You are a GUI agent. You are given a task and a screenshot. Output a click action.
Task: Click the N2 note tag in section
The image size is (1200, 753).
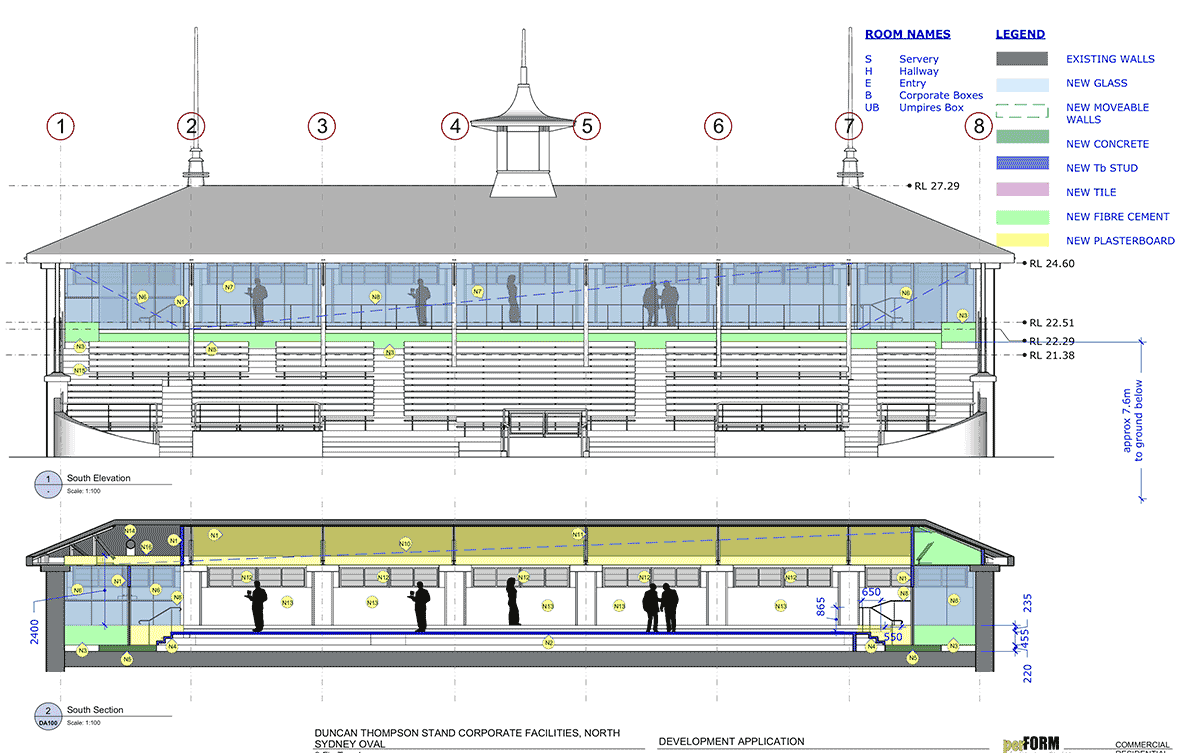pyautogui.click(x=548, y=643)
